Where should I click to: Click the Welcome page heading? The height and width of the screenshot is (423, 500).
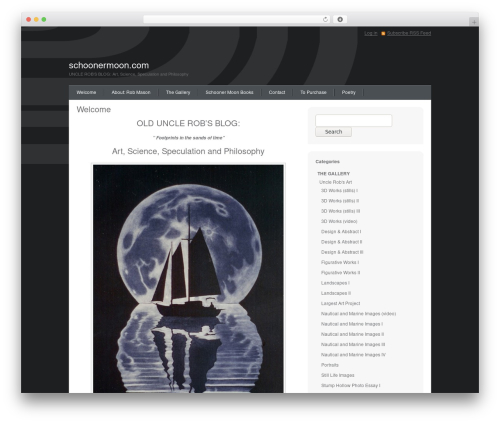[x=94, y=110]
